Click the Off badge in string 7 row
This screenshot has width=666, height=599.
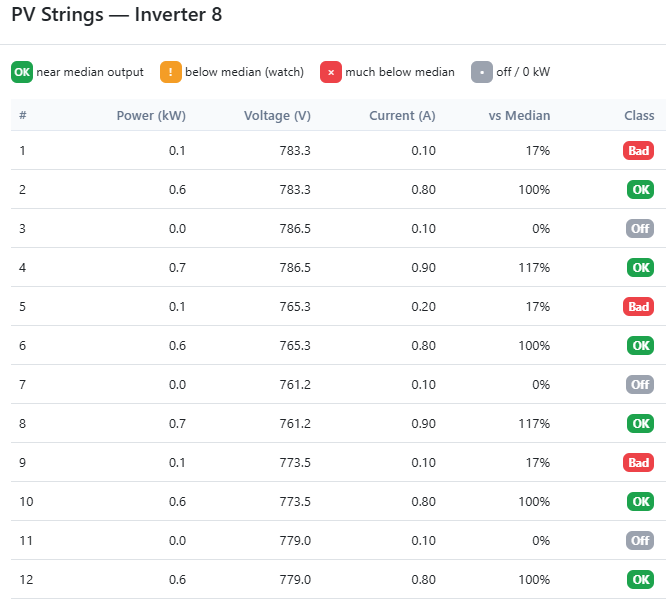tap(640, 384)
